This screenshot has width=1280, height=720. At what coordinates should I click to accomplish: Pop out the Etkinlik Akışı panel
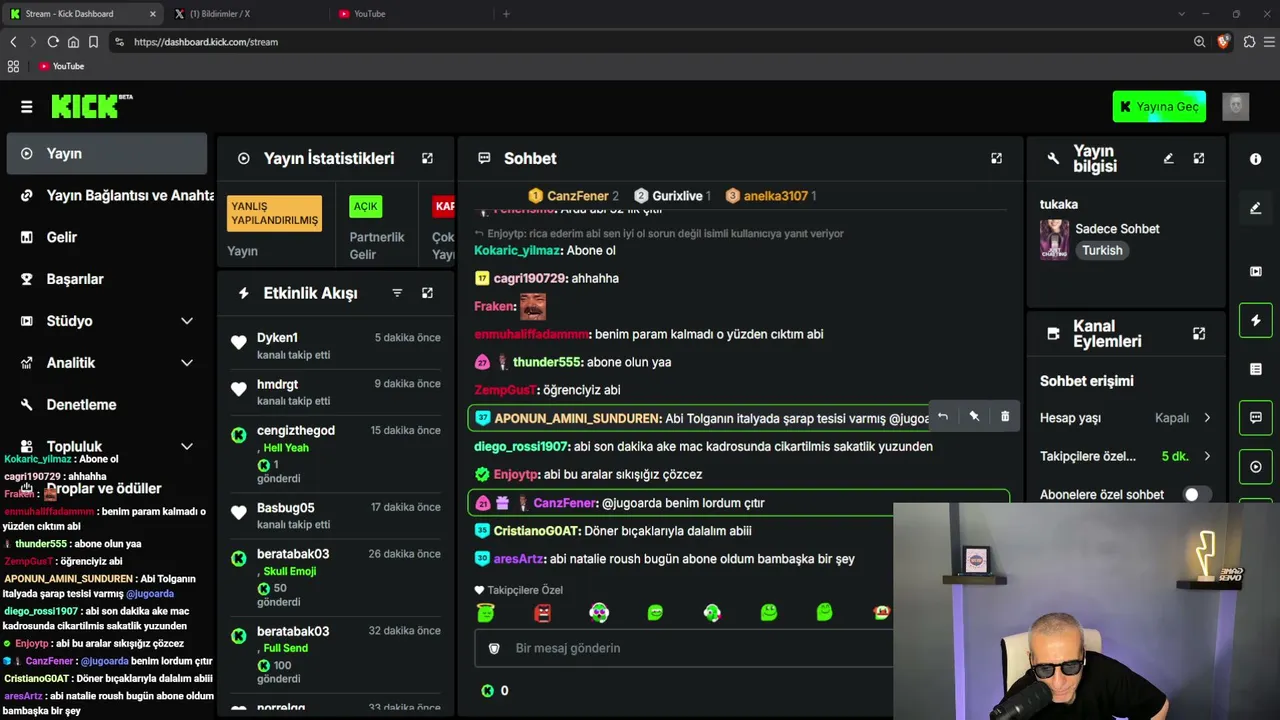(427, 293)
